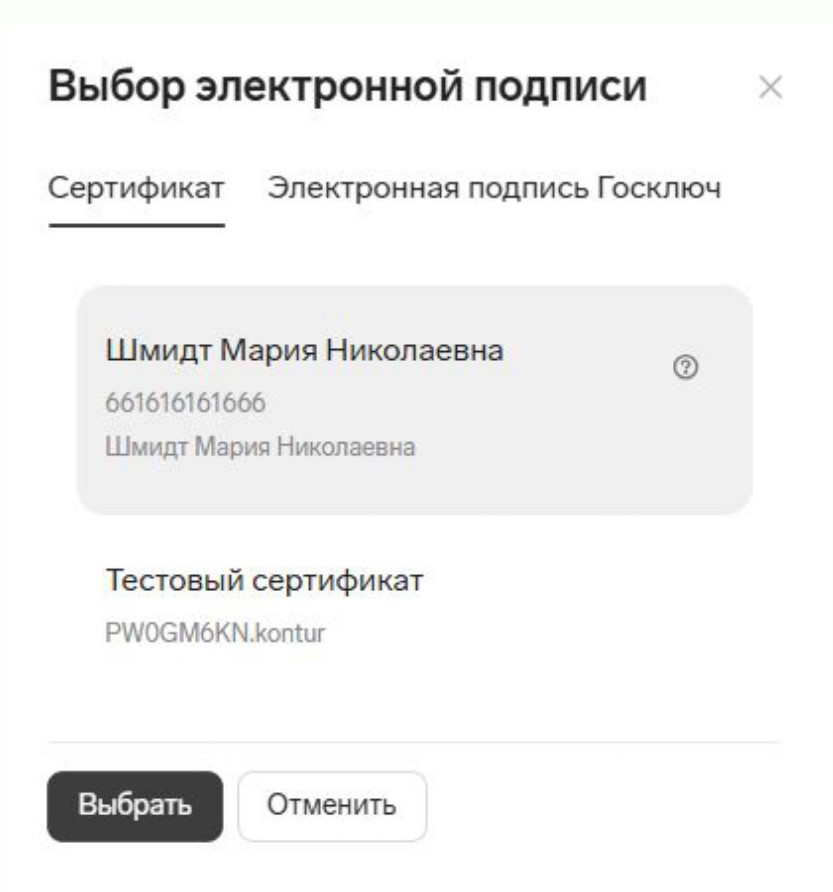Open the Электронная подпись Госключ tab
The width and height of the screenshot is (833, 892).
click(494, 188)
